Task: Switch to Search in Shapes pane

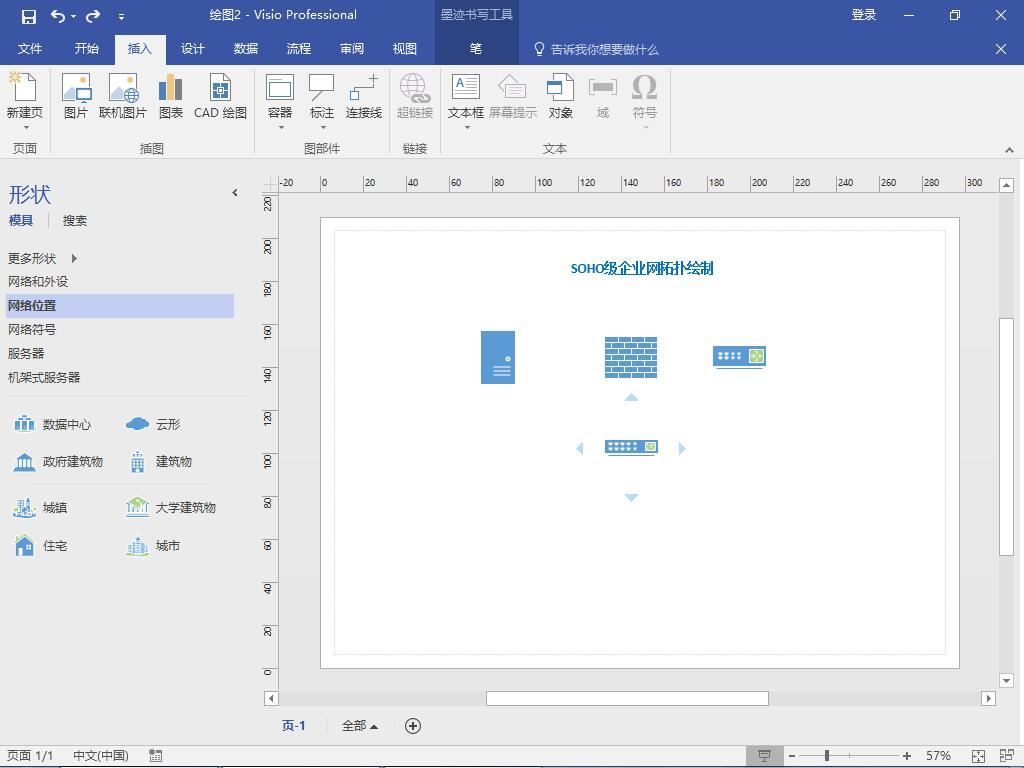Action: tap(75, 220)
